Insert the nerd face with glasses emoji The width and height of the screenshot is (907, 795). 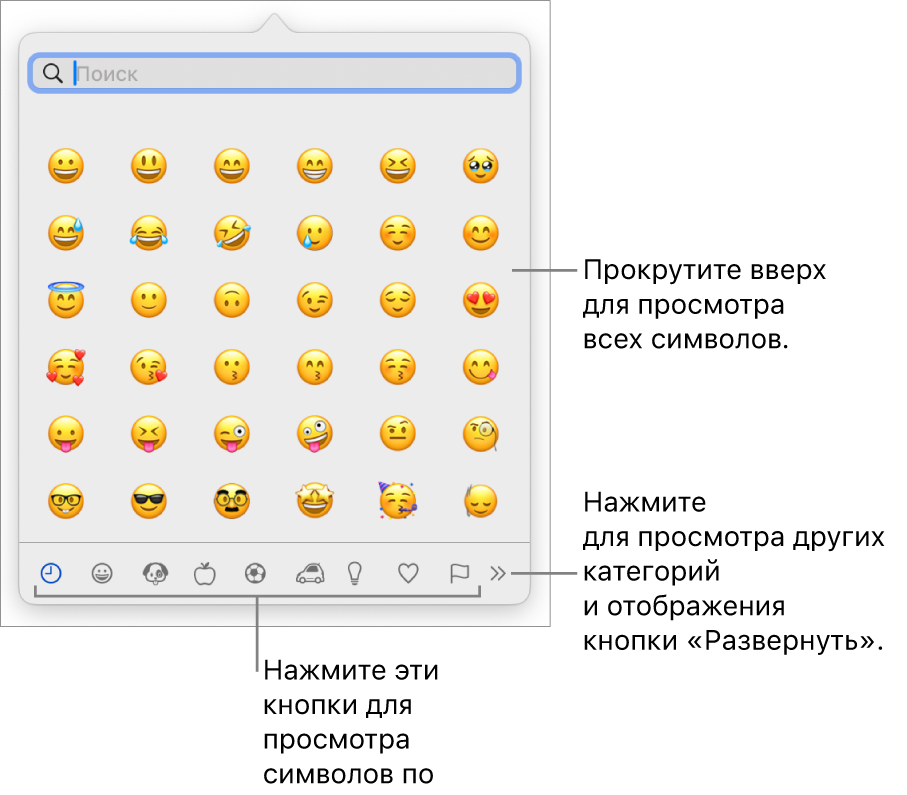click(x=66, y=500)
